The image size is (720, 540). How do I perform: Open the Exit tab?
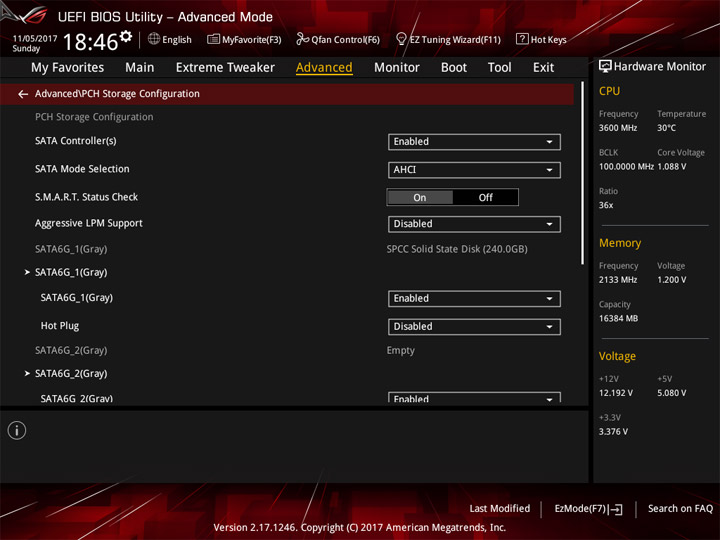pyautogui.click(x=543, y=68)
